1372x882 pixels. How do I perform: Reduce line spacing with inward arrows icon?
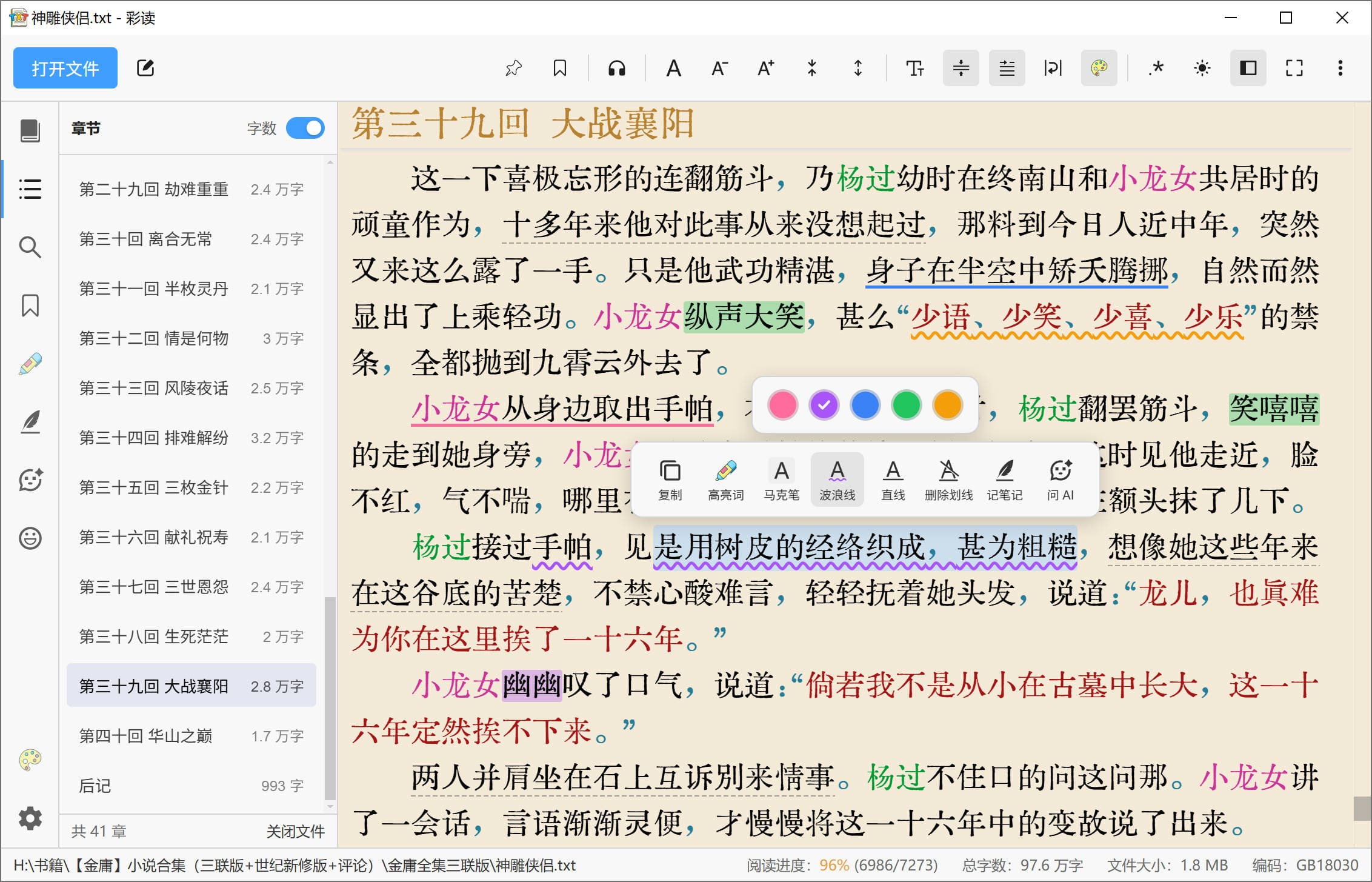click(x=812, y=68)
